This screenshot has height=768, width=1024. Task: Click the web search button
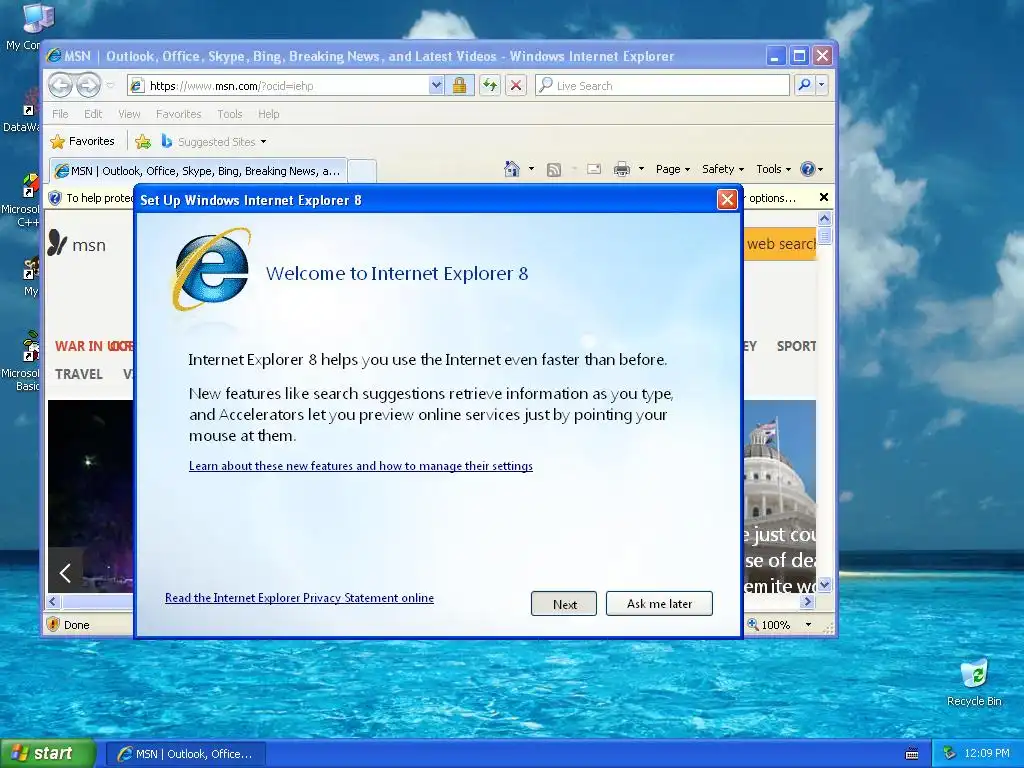point(780,244)
